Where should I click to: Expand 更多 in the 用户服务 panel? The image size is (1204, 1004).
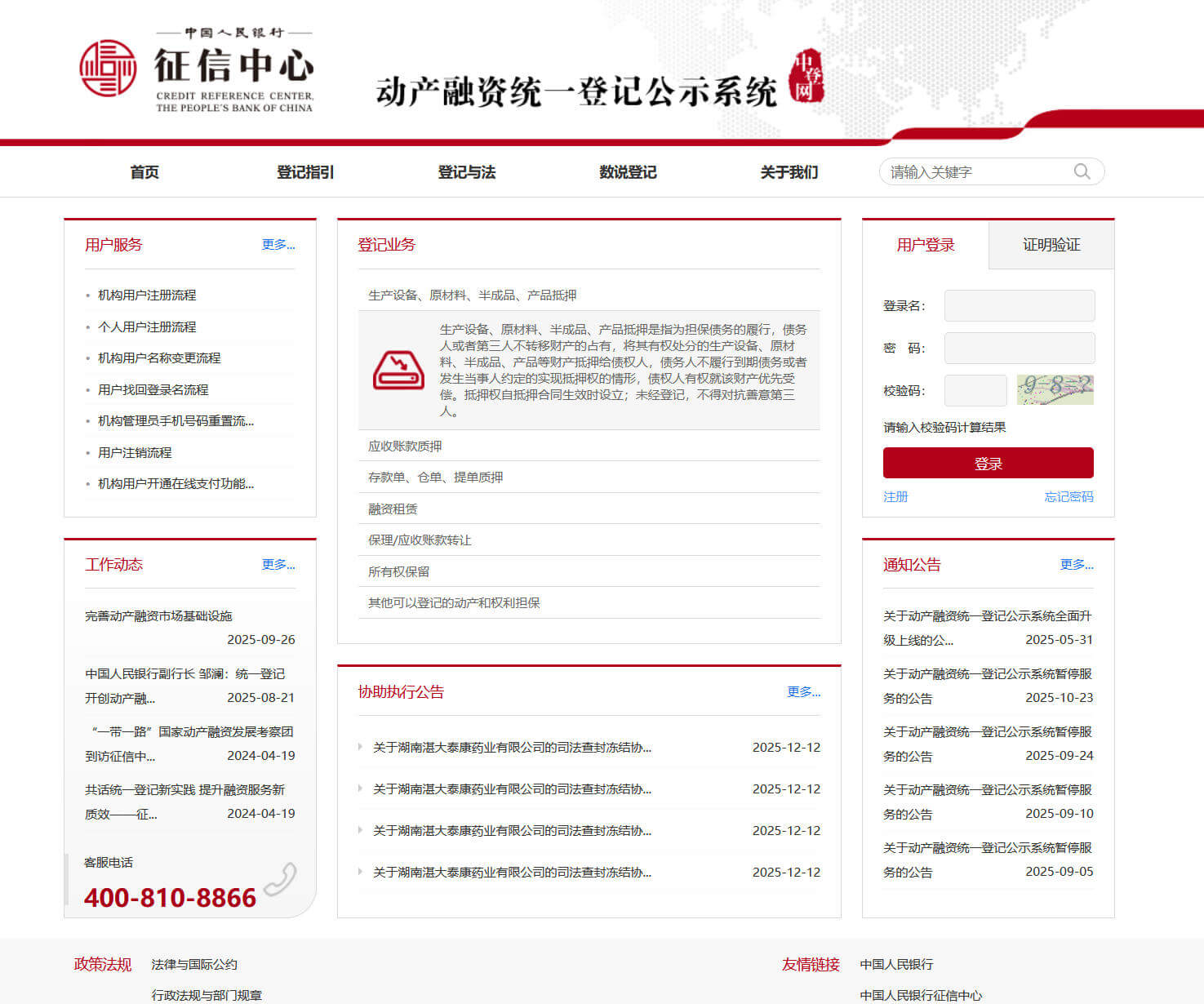point(278,244)
